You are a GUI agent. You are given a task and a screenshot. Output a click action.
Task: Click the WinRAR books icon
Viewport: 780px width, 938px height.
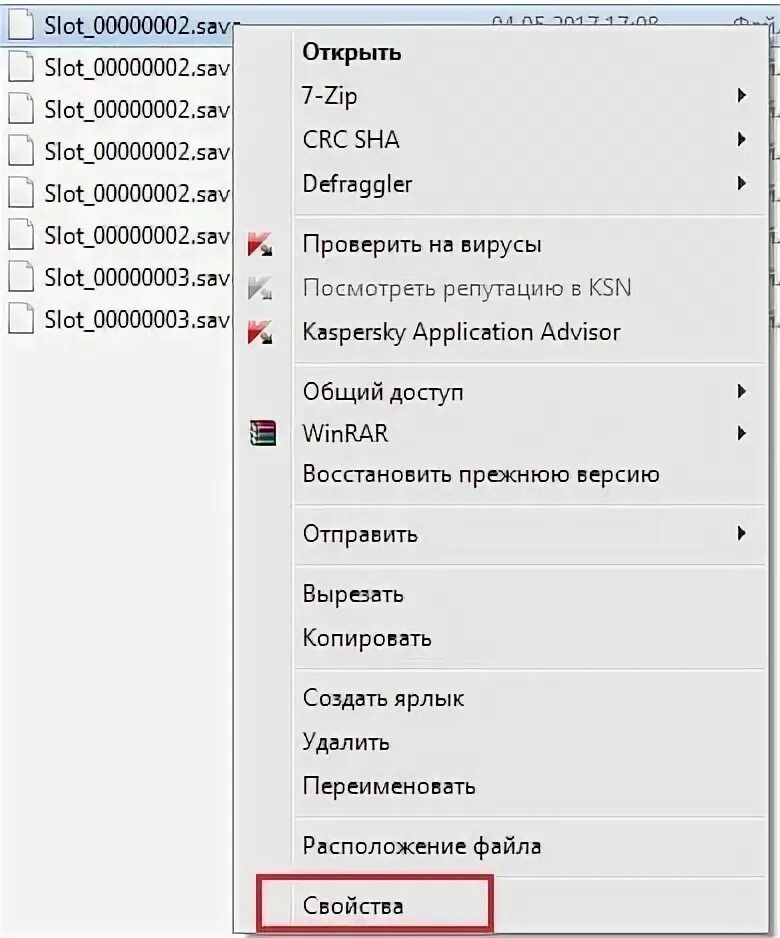click(262, 433)
